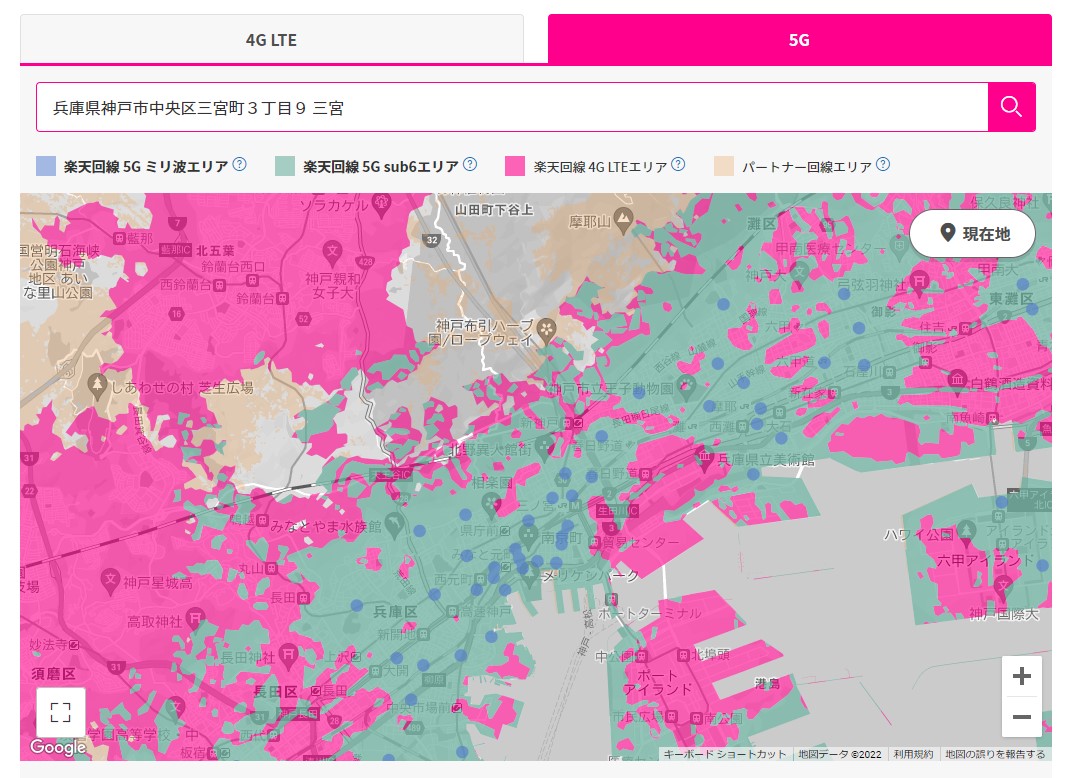Click the 相楽園 garden marker
The height and width of the screenshot is (778, 1068).
click(491, 504)
